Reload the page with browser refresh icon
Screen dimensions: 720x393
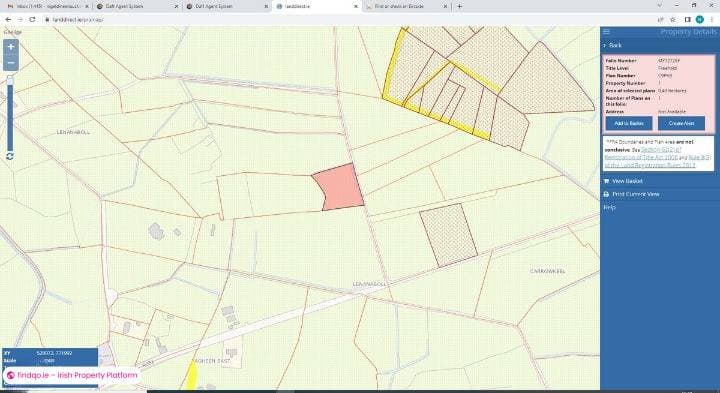[x=32, y=19]
